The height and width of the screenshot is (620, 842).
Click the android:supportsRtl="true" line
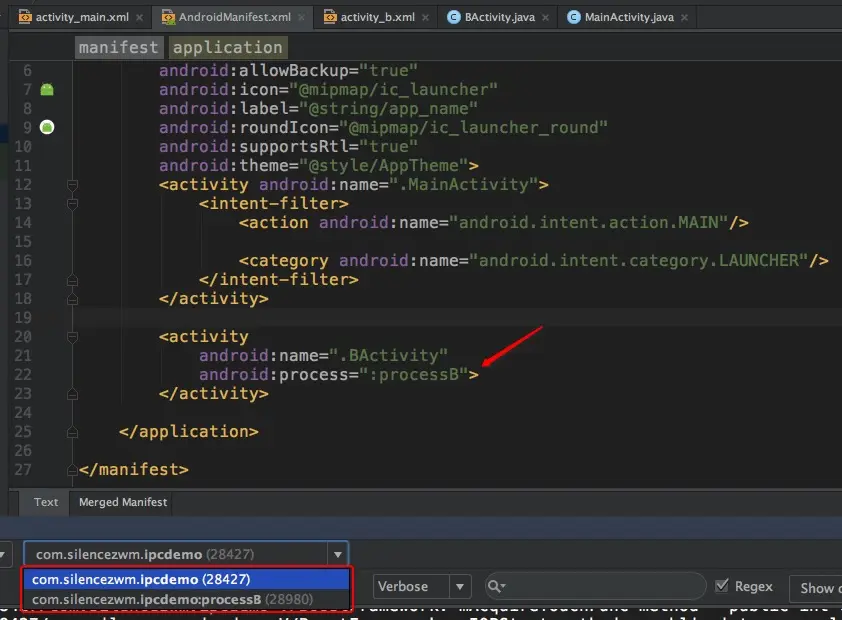point(288,147)
